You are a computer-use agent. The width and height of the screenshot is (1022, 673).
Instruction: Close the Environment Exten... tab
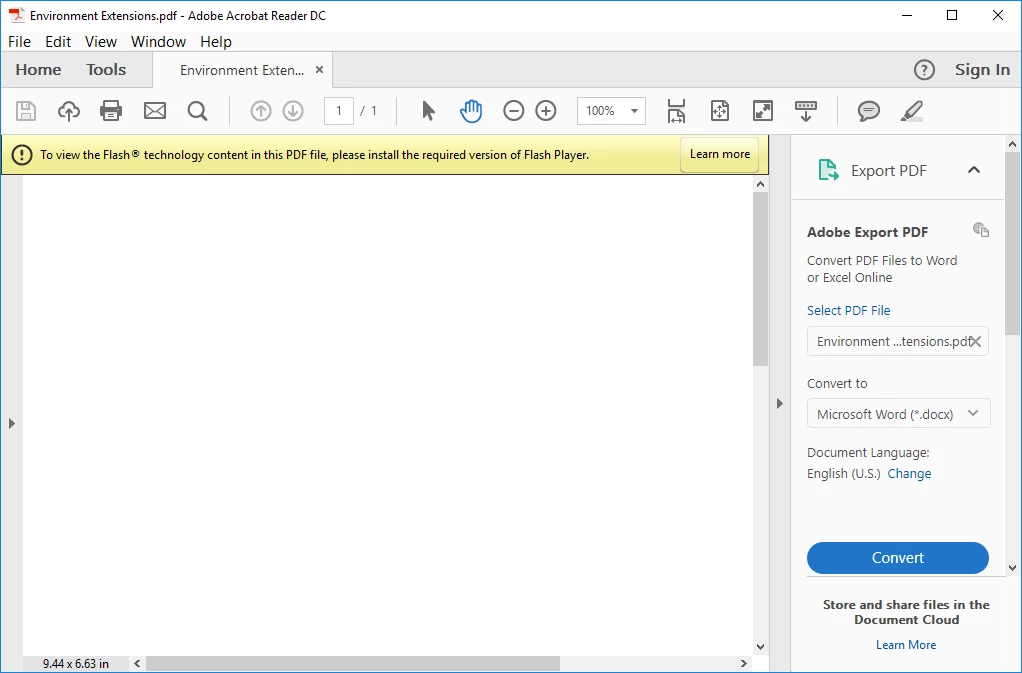(319, 70)
